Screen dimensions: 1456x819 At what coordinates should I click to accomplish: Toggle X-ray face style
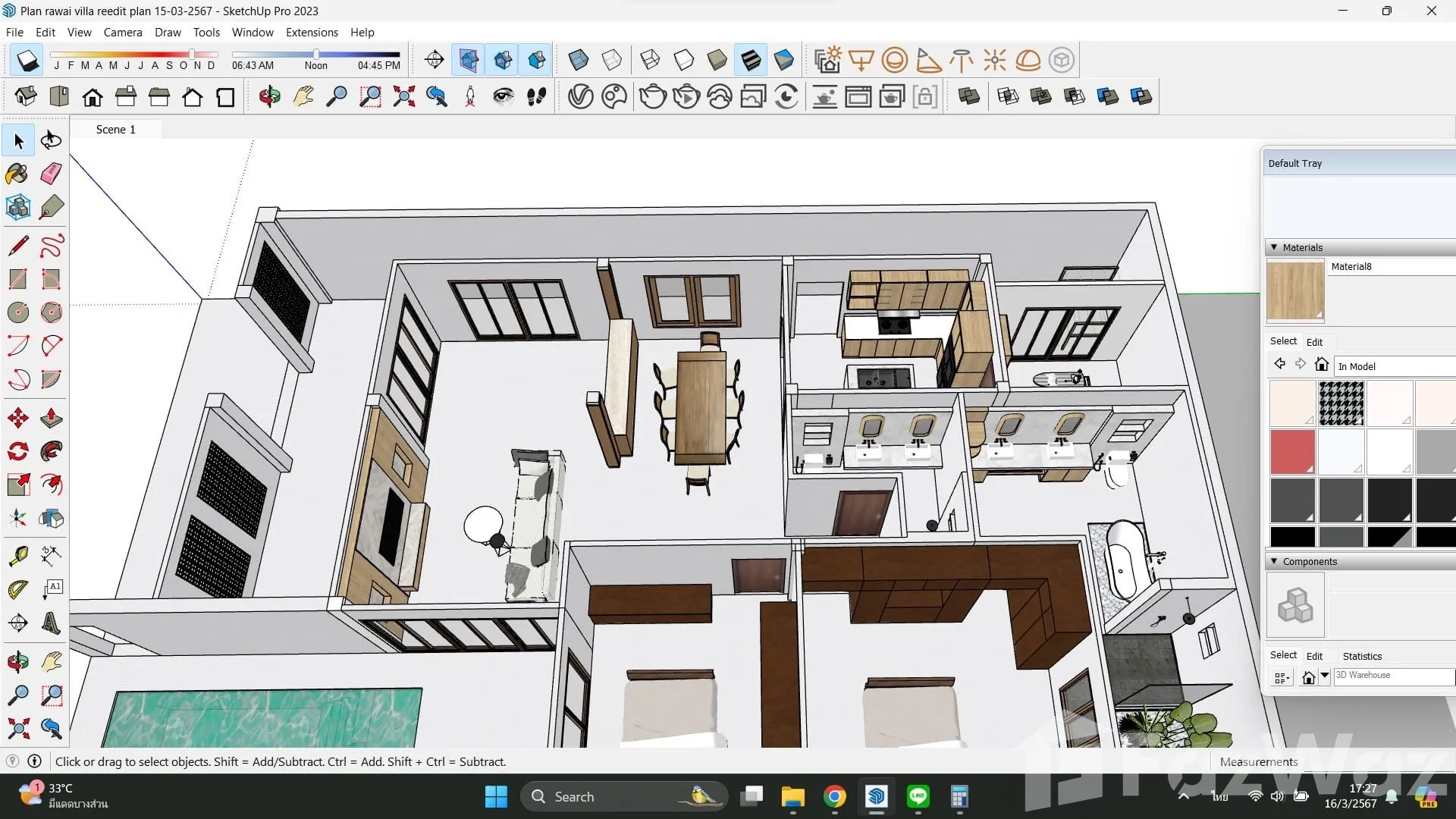[x=578, y=60]
